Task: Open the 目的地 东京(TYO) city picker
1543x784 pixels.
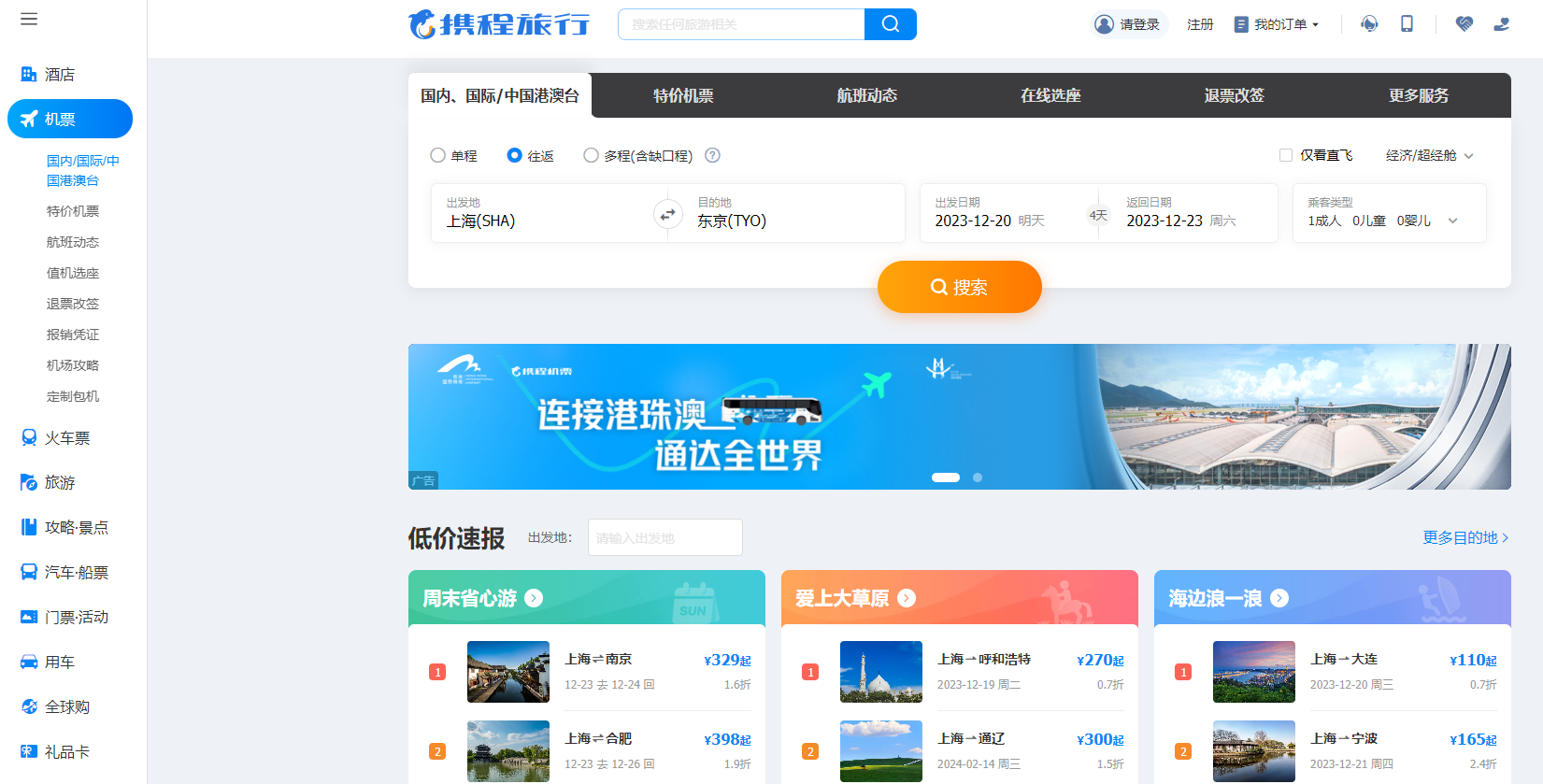Action: [x=793, y=213]
